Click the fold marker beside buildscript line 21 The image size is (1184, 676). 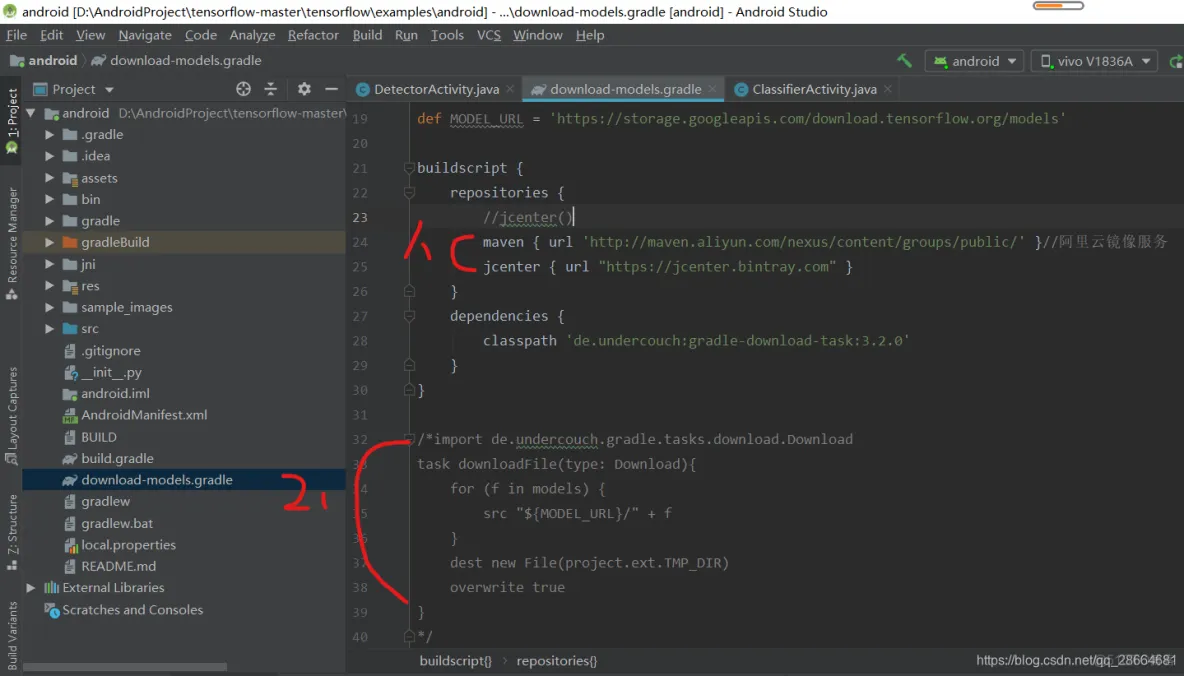click(409, 168)
